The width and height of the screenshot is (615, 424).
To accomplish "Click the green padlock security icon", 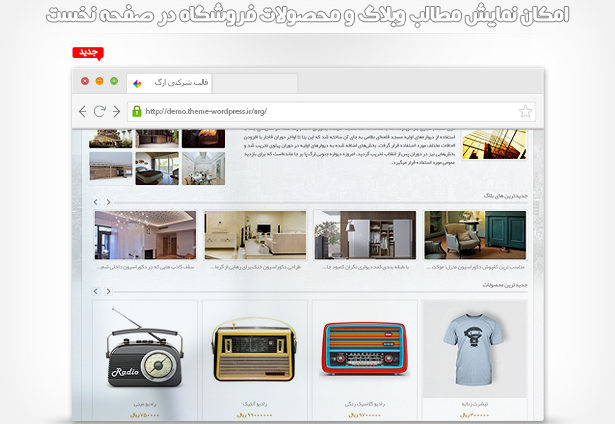I will click(136, 111).
